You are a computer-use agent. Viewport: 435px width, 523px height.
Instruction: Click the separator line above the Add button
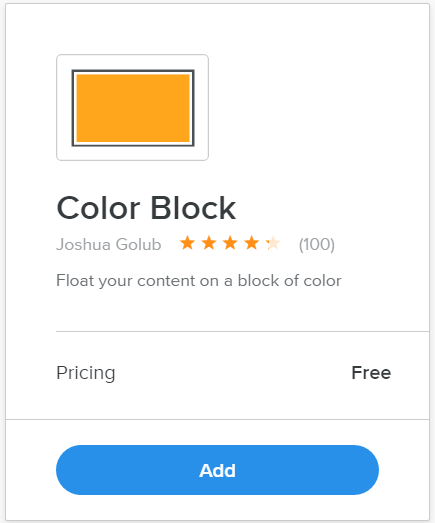click(218, 419)
